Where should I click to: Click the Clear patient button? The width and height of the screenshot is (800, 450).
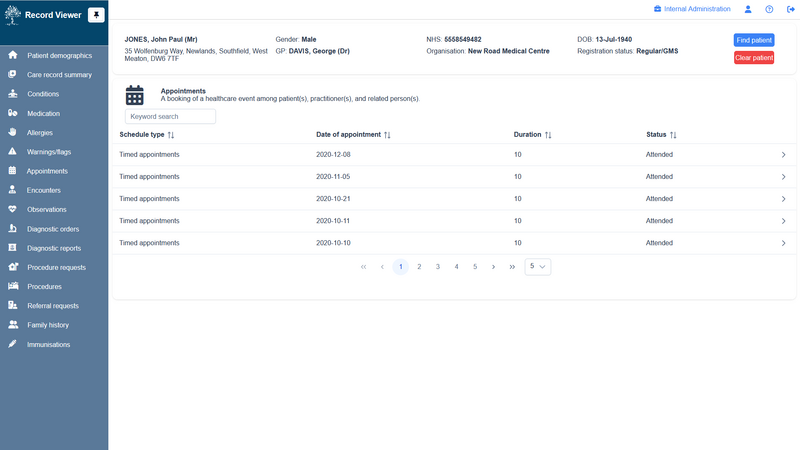pos(754,58)
